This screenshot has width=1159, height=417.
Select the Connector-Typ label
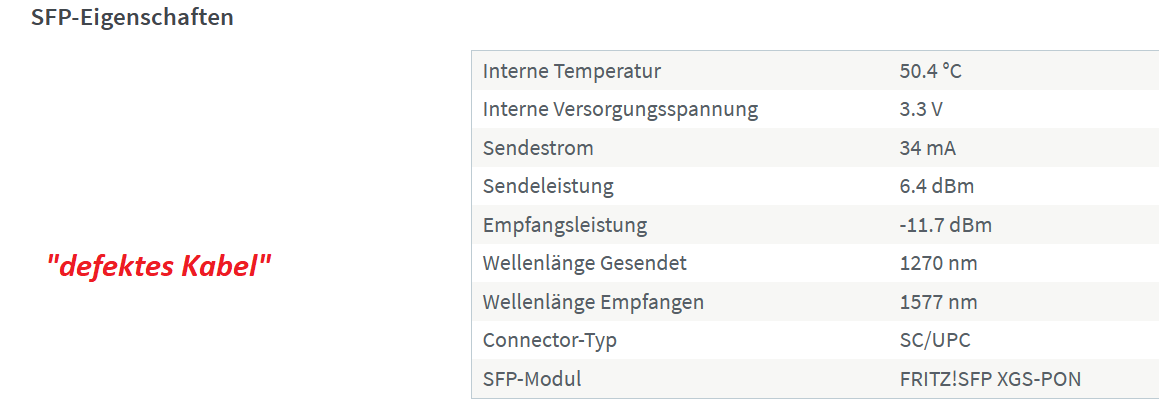(549, 341)
